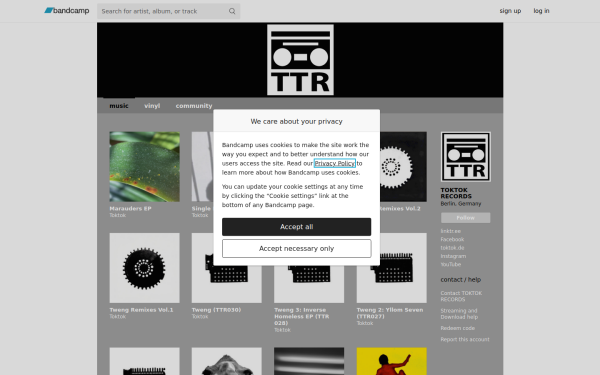Open Tweng 2: Yllom Seven title link
This screenshot has width=600, height=375.
tap(390, 313)
